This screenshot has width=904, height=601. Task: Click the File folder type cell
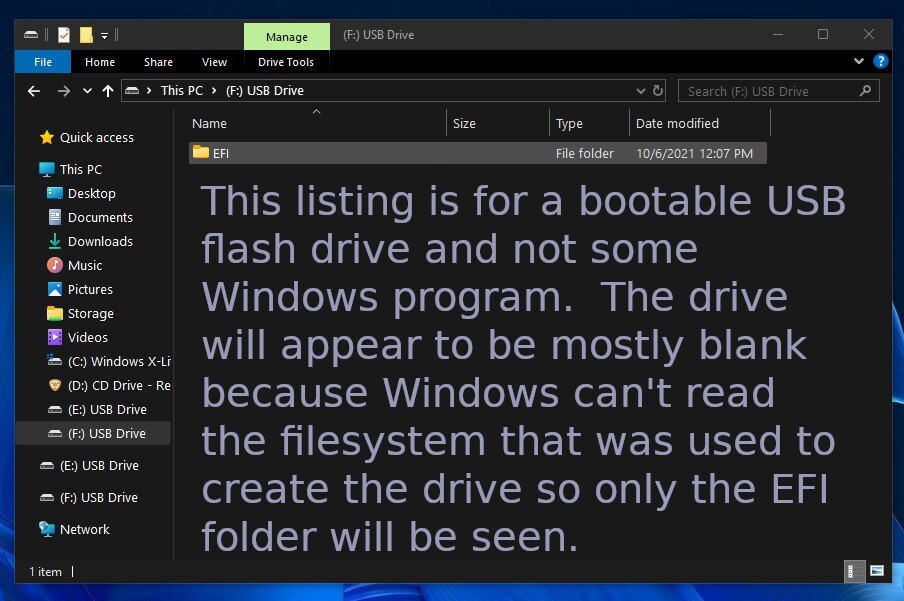(585, 153)
